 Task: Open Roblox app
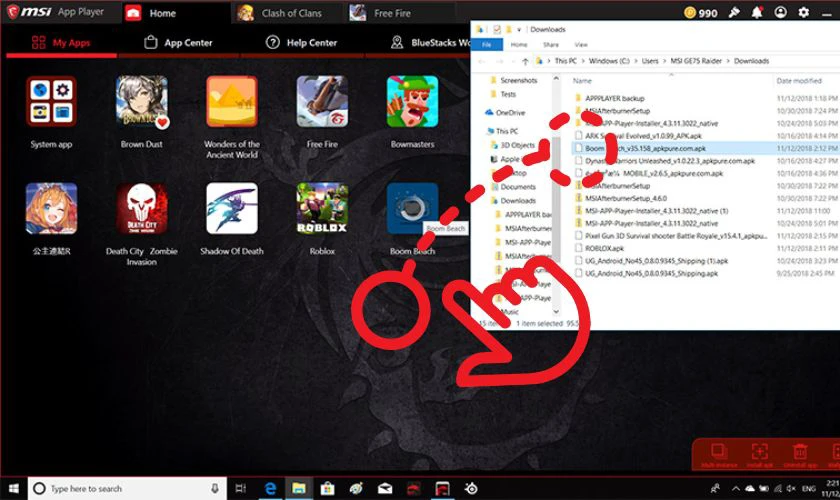pyautogui.click(x=322, y=208)
